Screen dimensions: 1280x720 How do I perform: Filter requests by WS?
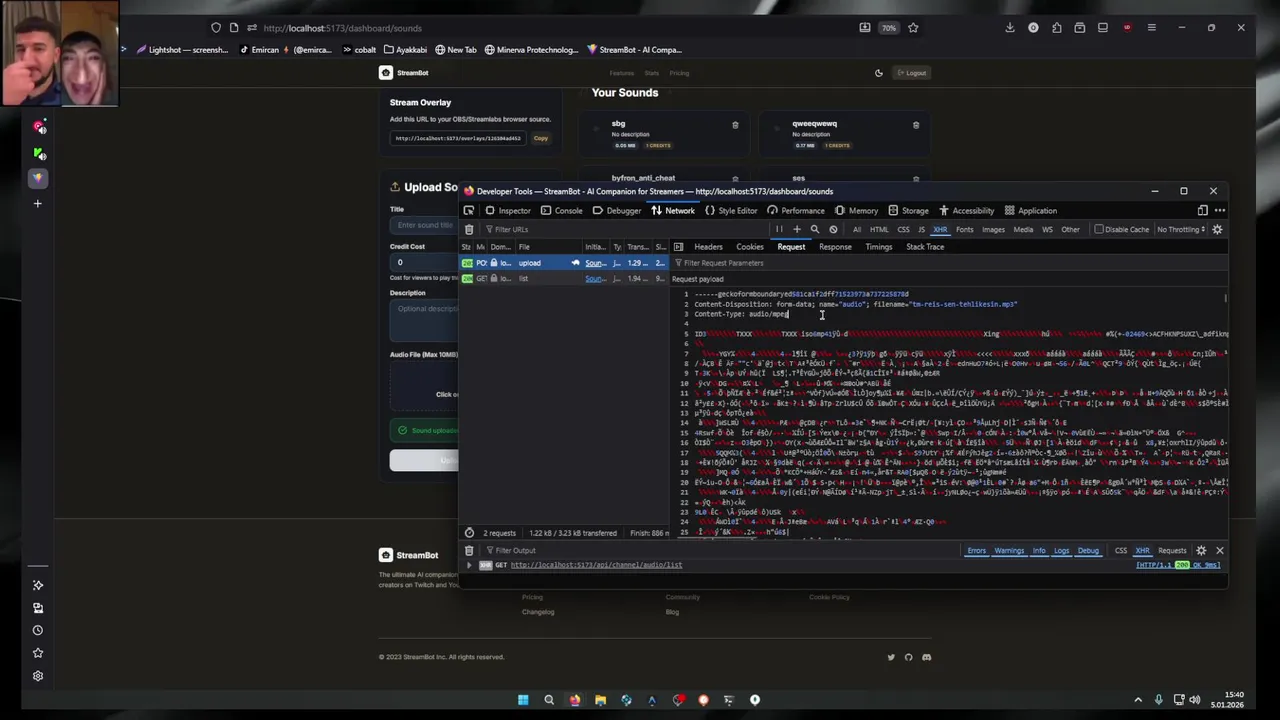pyautogui.click(x=1047, y=230)
